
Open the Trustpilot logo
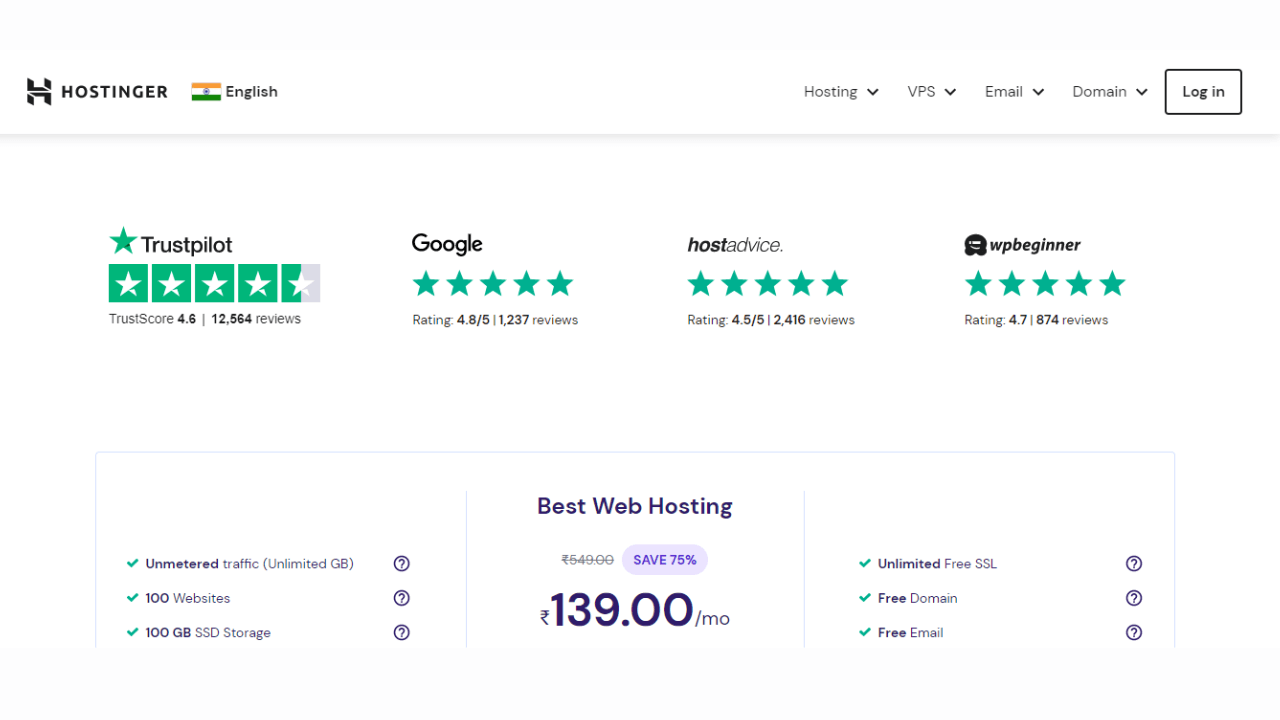(171, 242)
